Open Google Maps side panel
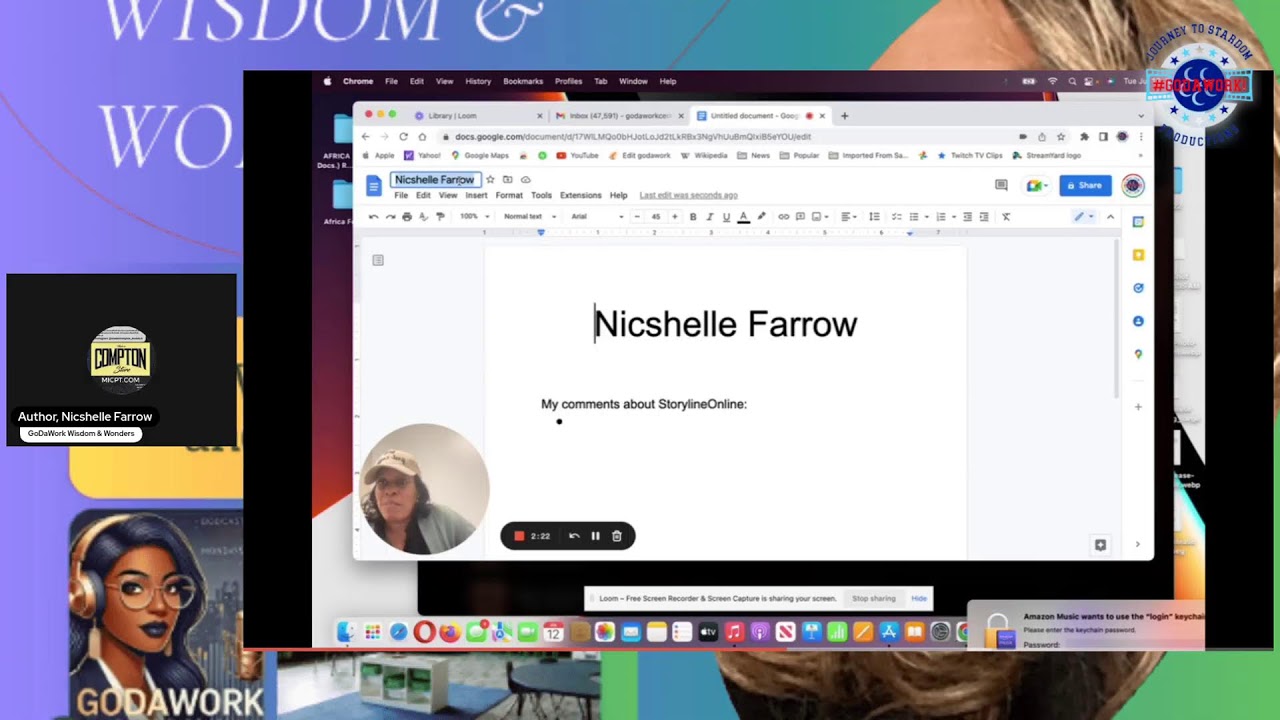 1138,354
